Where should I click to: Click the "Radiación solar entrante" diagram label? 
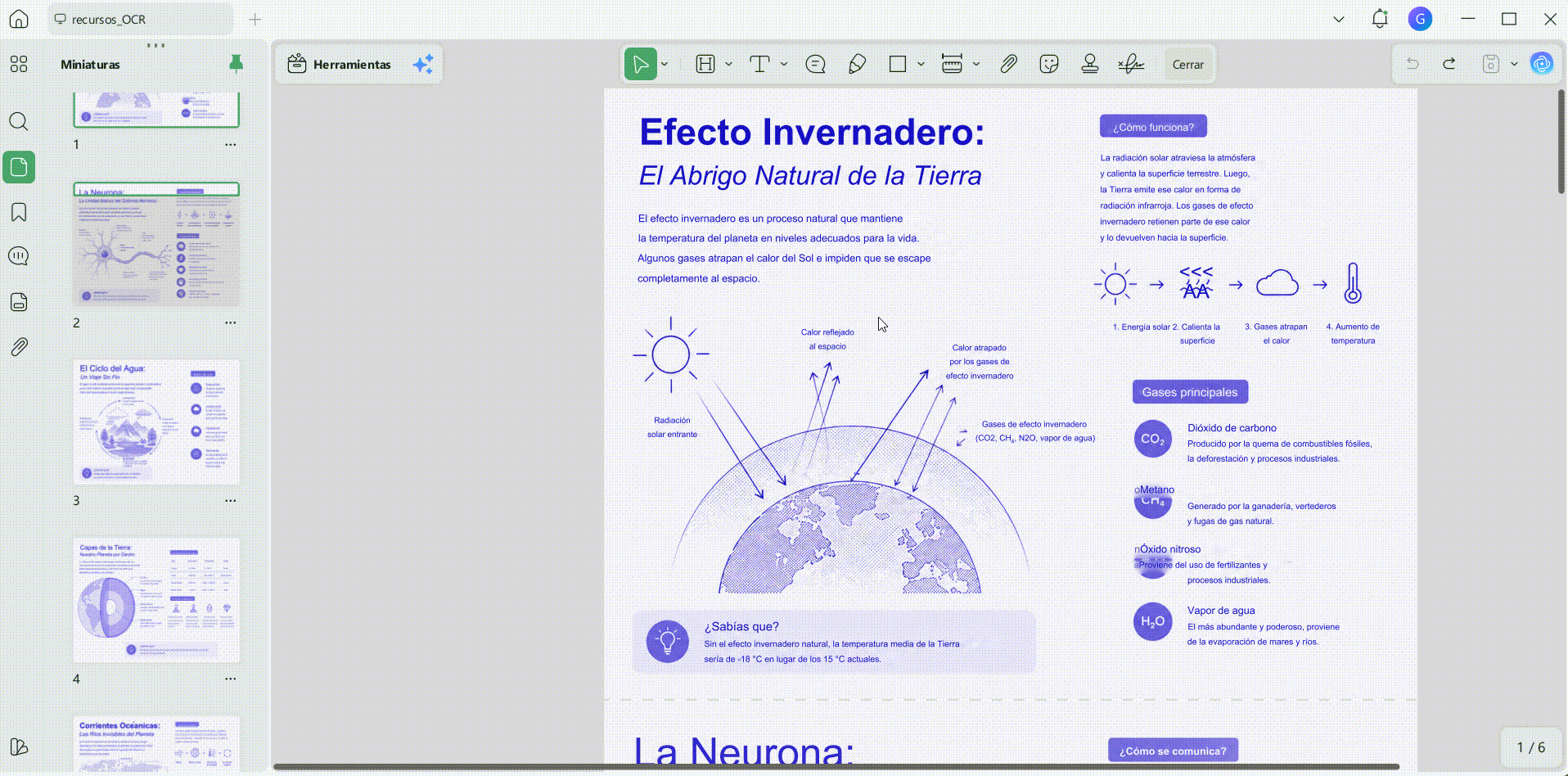click(672, 427)
